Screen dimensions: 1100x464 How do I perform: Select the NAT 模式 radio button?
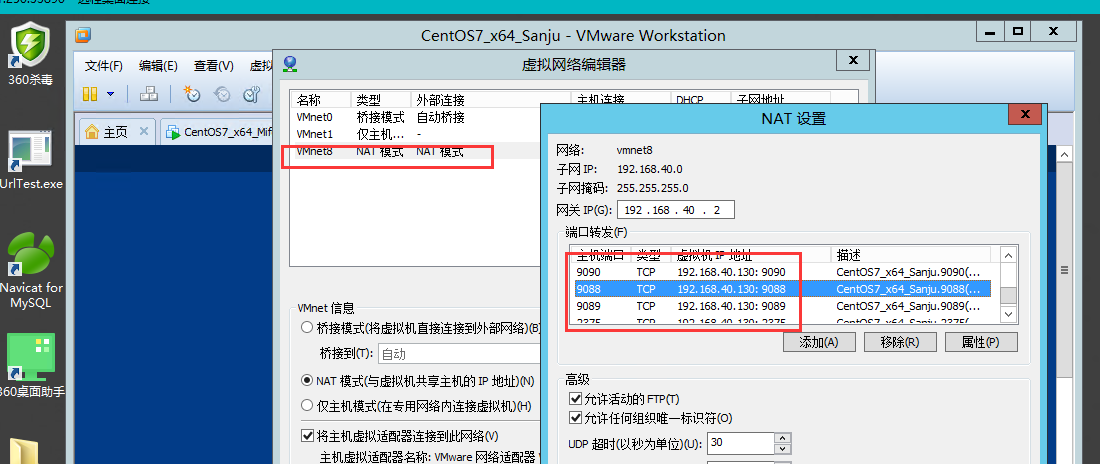307,380
